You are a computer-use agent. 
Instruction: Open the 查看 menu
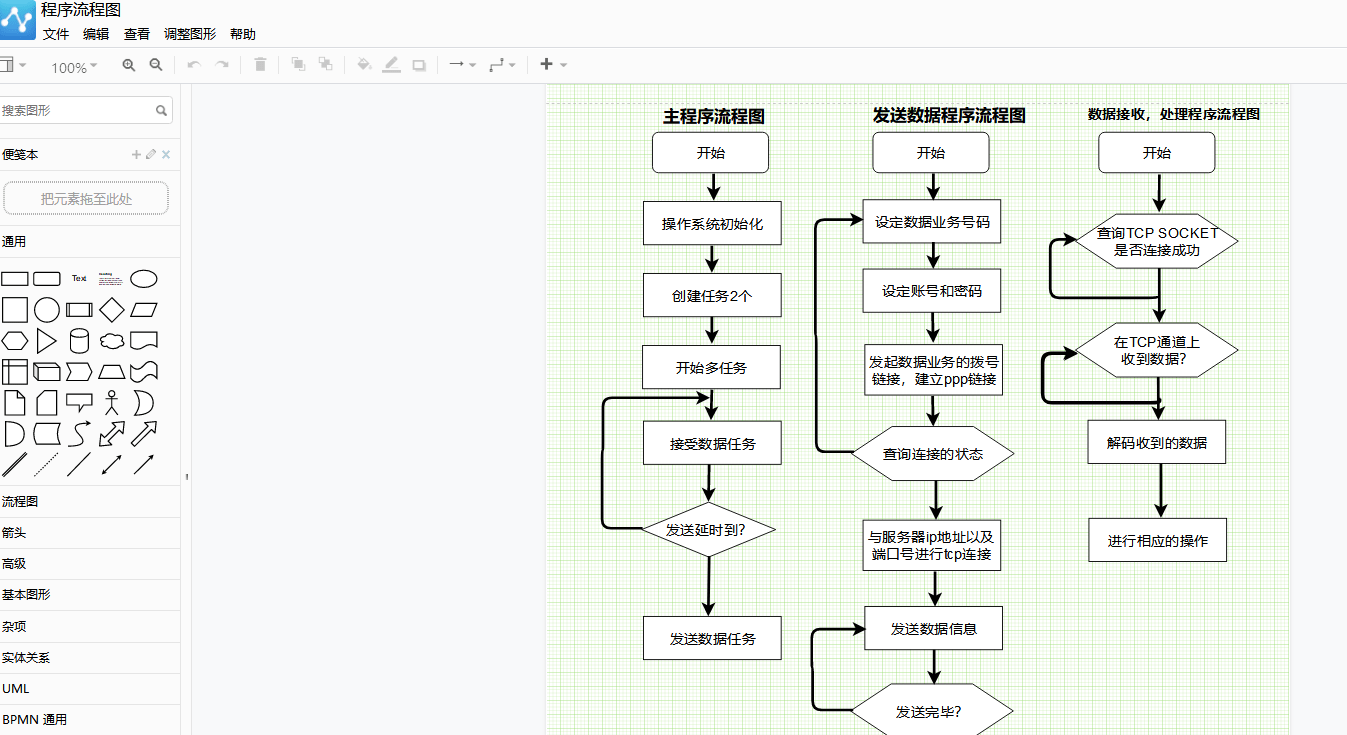pyautogui.click(x=137, y=34)
